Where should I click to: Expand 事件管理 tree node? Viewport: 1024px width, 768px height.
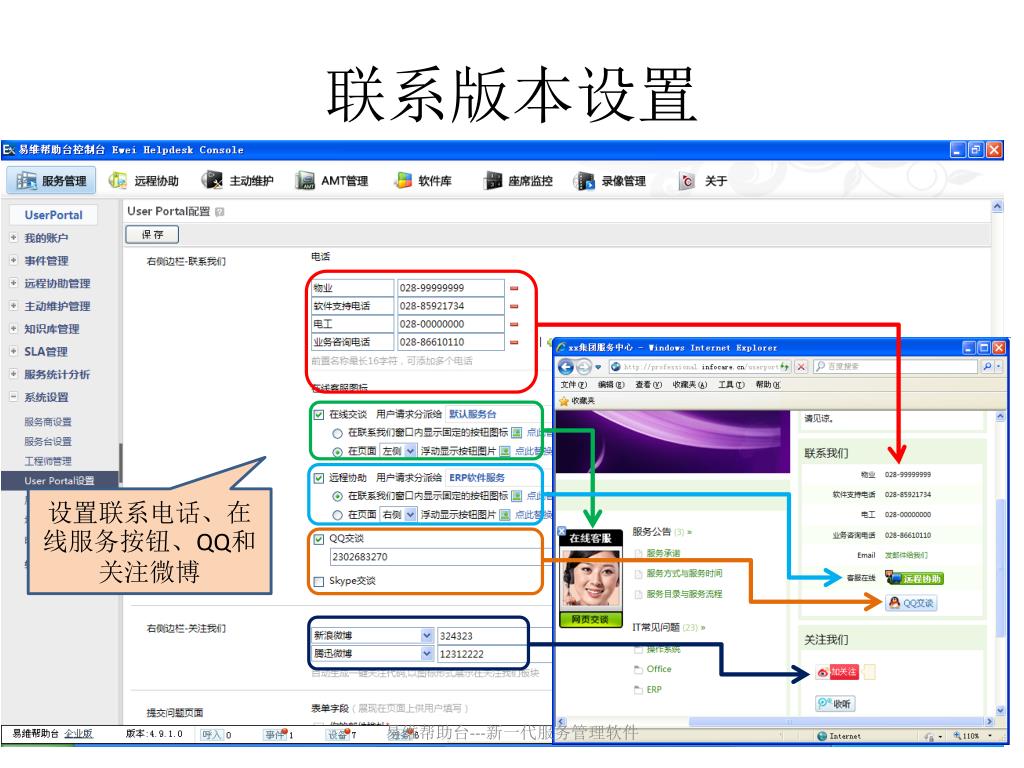click(13, 260)
